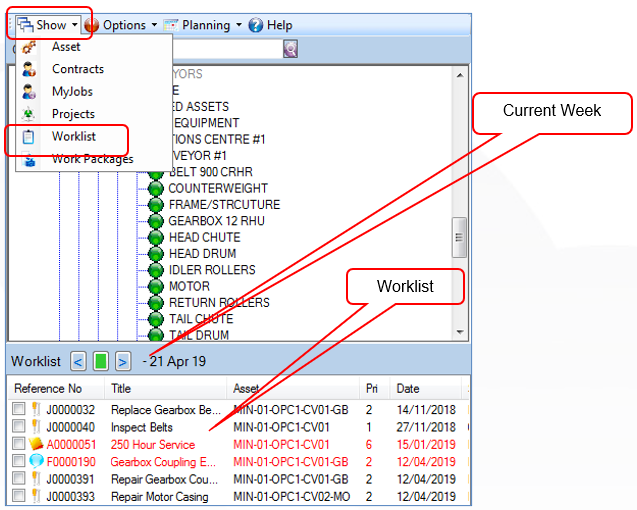This screenshot has width=637, height=510.
Task: Go to previous week in Worklist
Action: [78, 361]
